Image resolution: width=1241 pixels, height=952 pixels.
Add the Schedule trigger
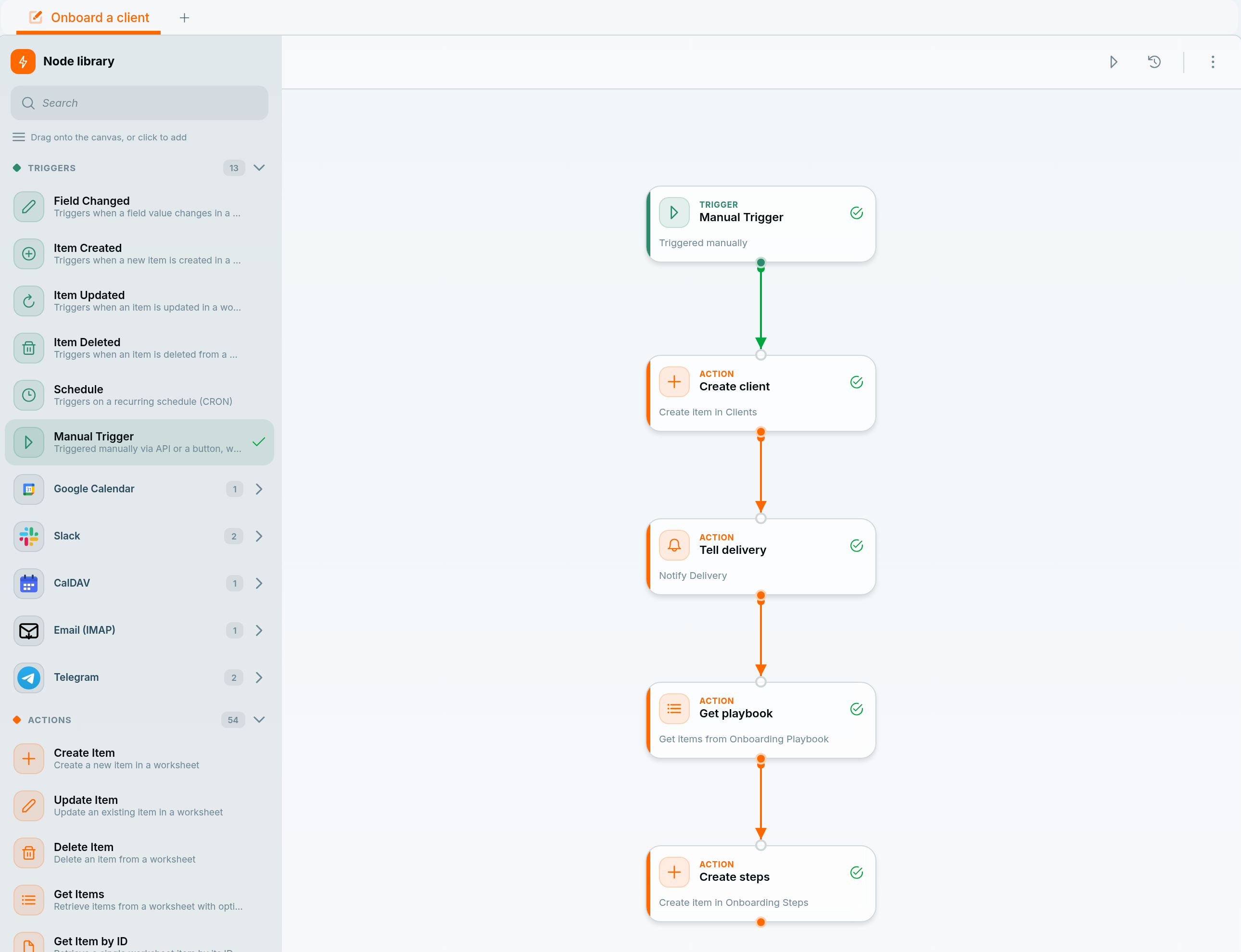[139, 395]
